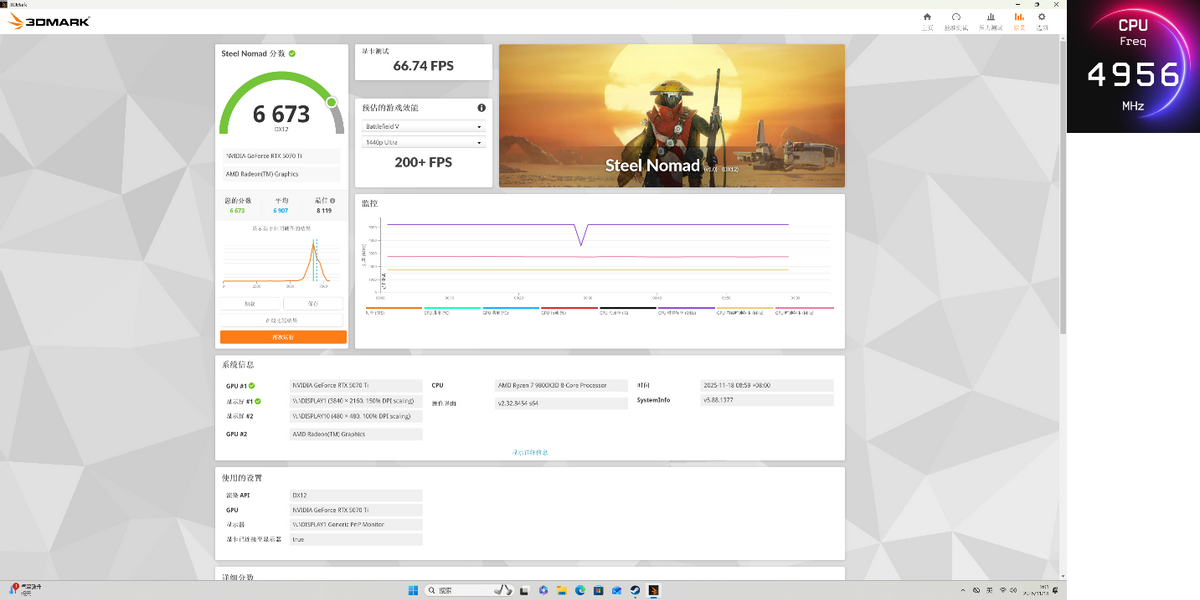
Task: Open the Battlefield V game dropdown
Action: click(x=423, y=127)
